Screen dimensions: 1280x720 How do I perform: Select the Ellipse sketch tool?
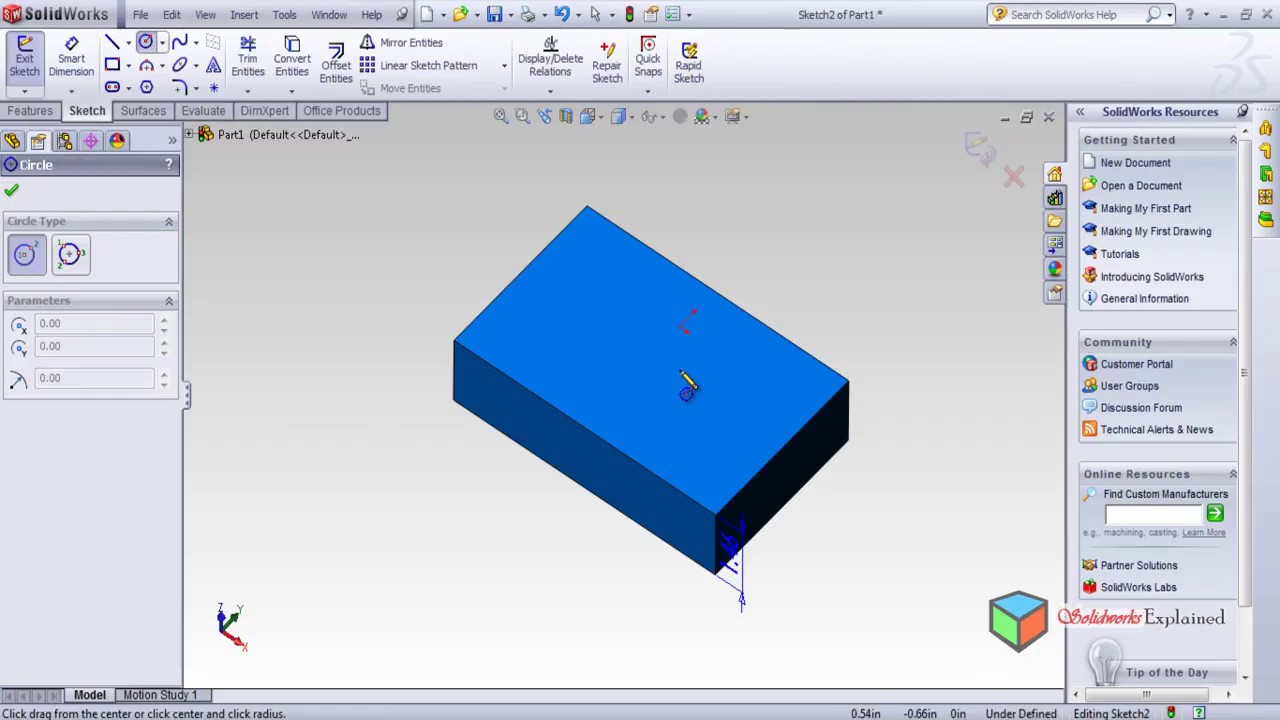[x=179, y=65]
